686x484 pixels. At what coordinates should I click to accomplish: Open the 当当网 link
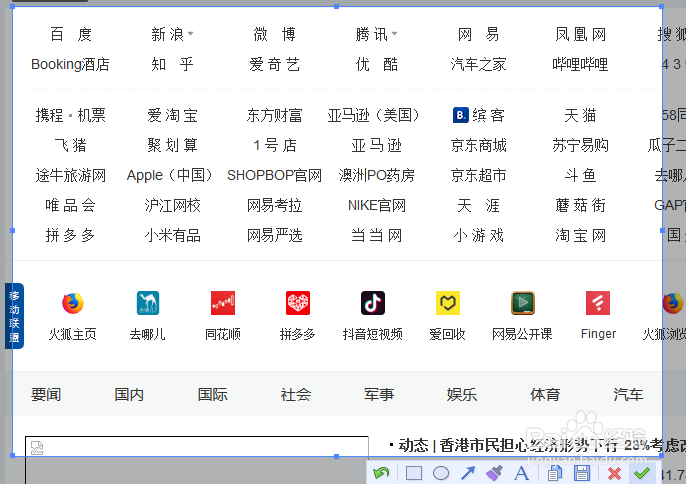tap(377, 235)
